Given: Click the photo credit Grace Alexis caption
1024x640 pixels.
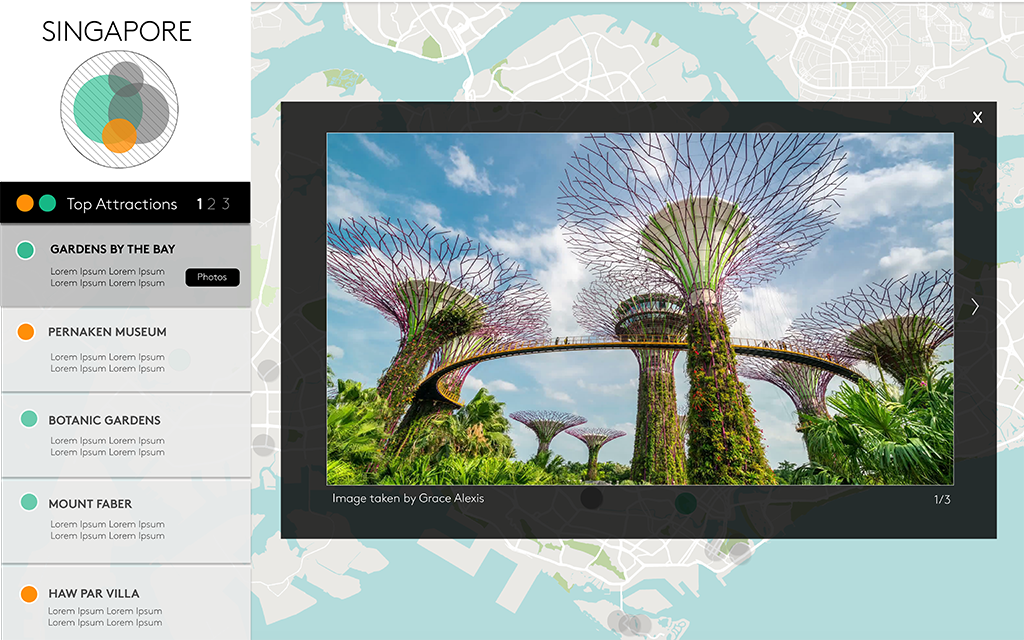Looking at the screenshot, I should point(408,498).
